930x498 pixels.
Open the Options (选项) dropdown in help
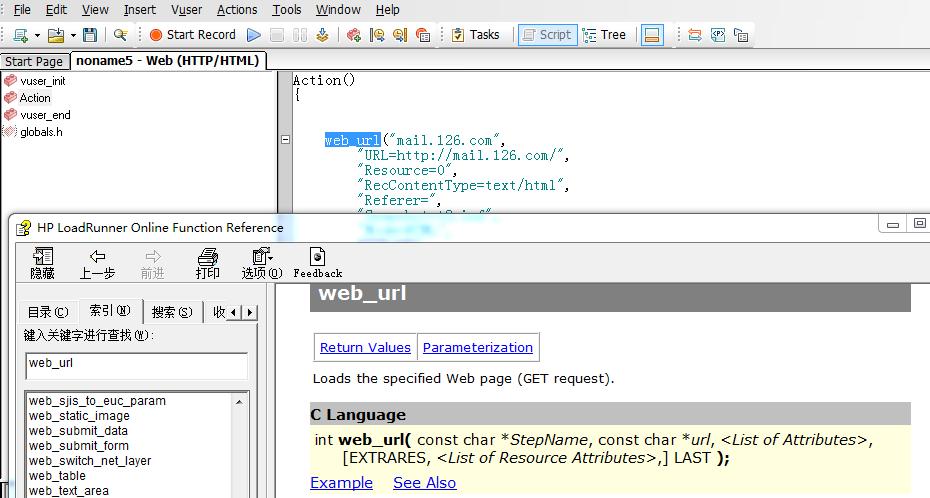tap(262, 263)
